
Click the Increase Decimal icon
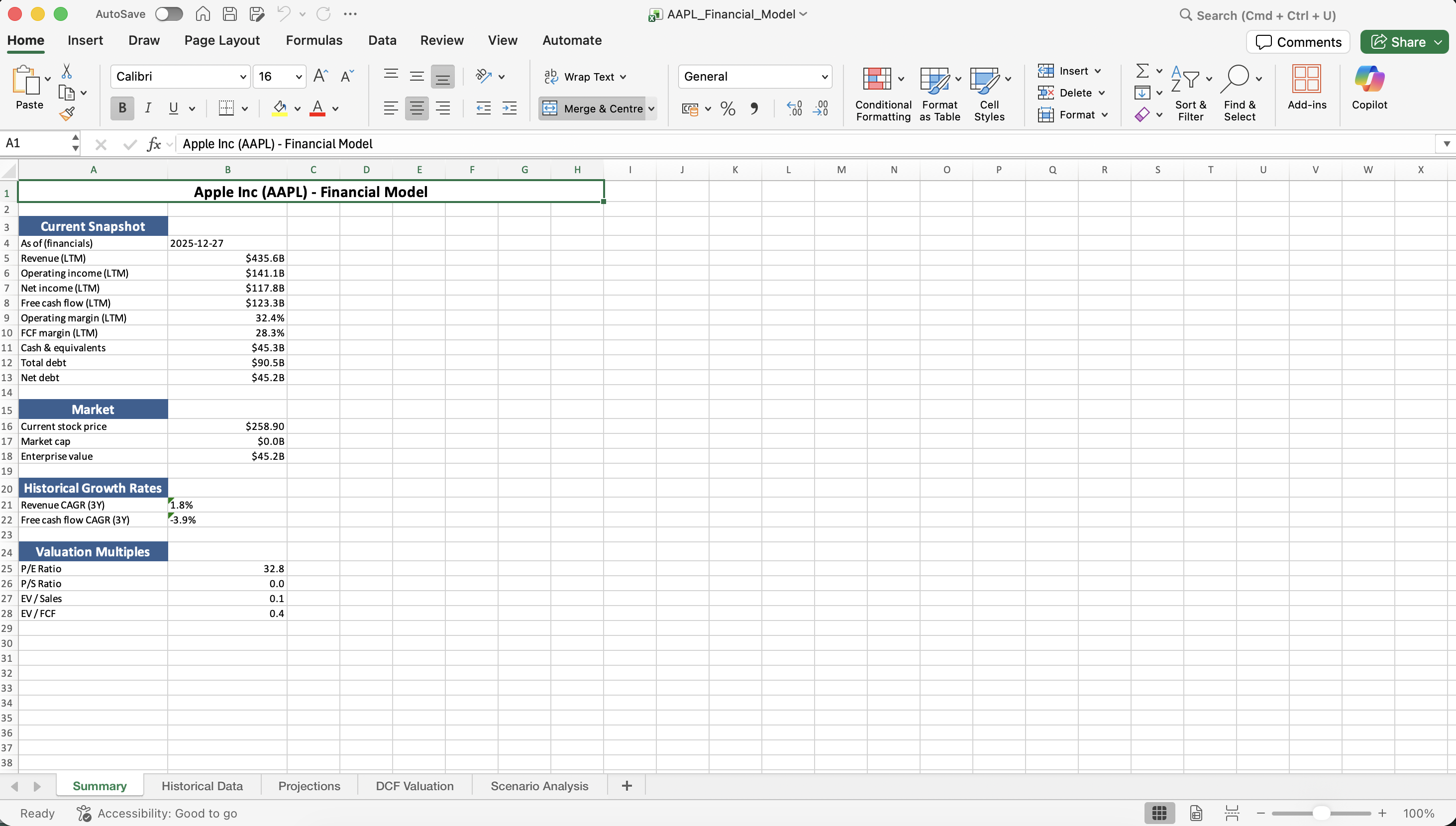(x=794, y=108)
